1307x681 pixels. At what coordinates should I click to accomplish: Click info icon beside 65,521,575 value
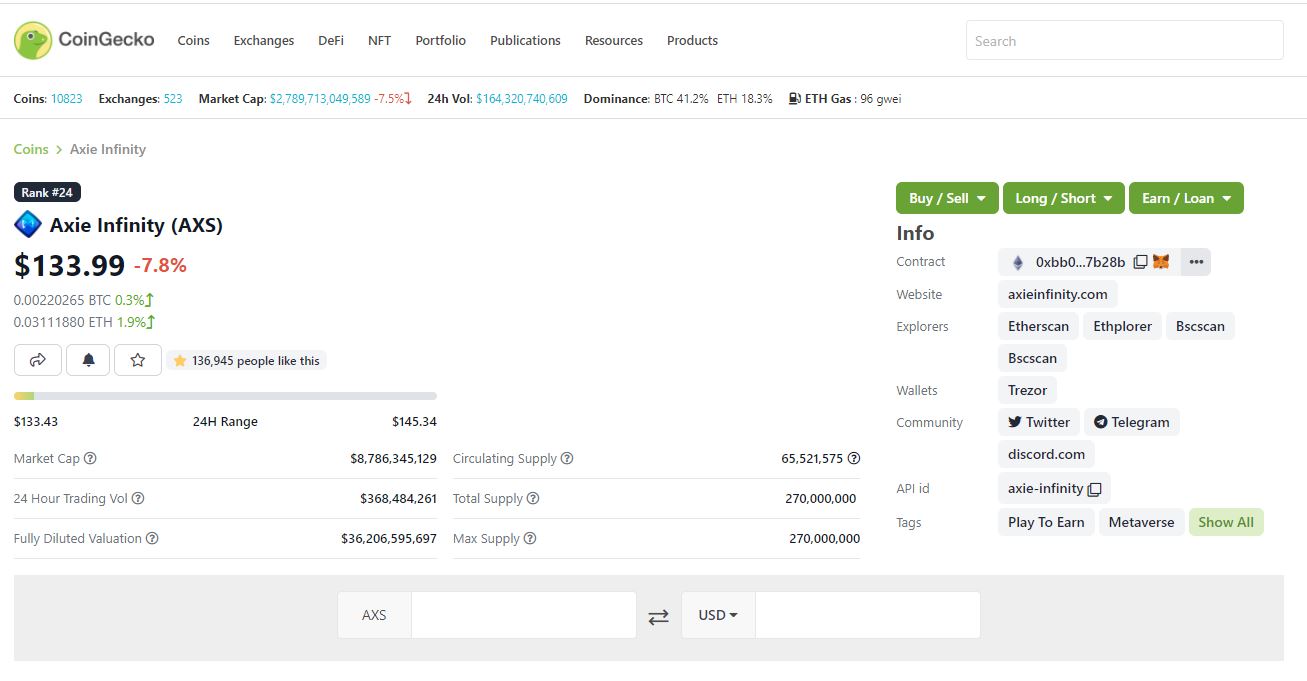click(854, 458)
